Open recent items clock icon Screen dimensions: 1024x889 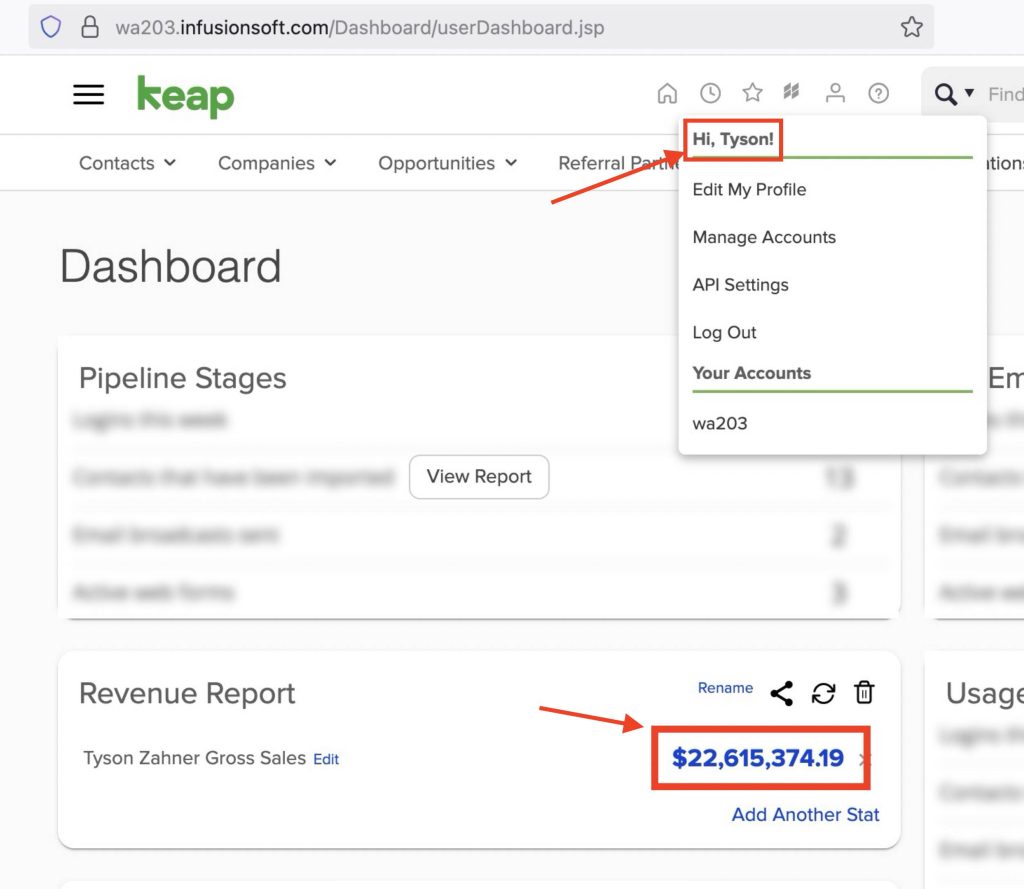[710, 93]
